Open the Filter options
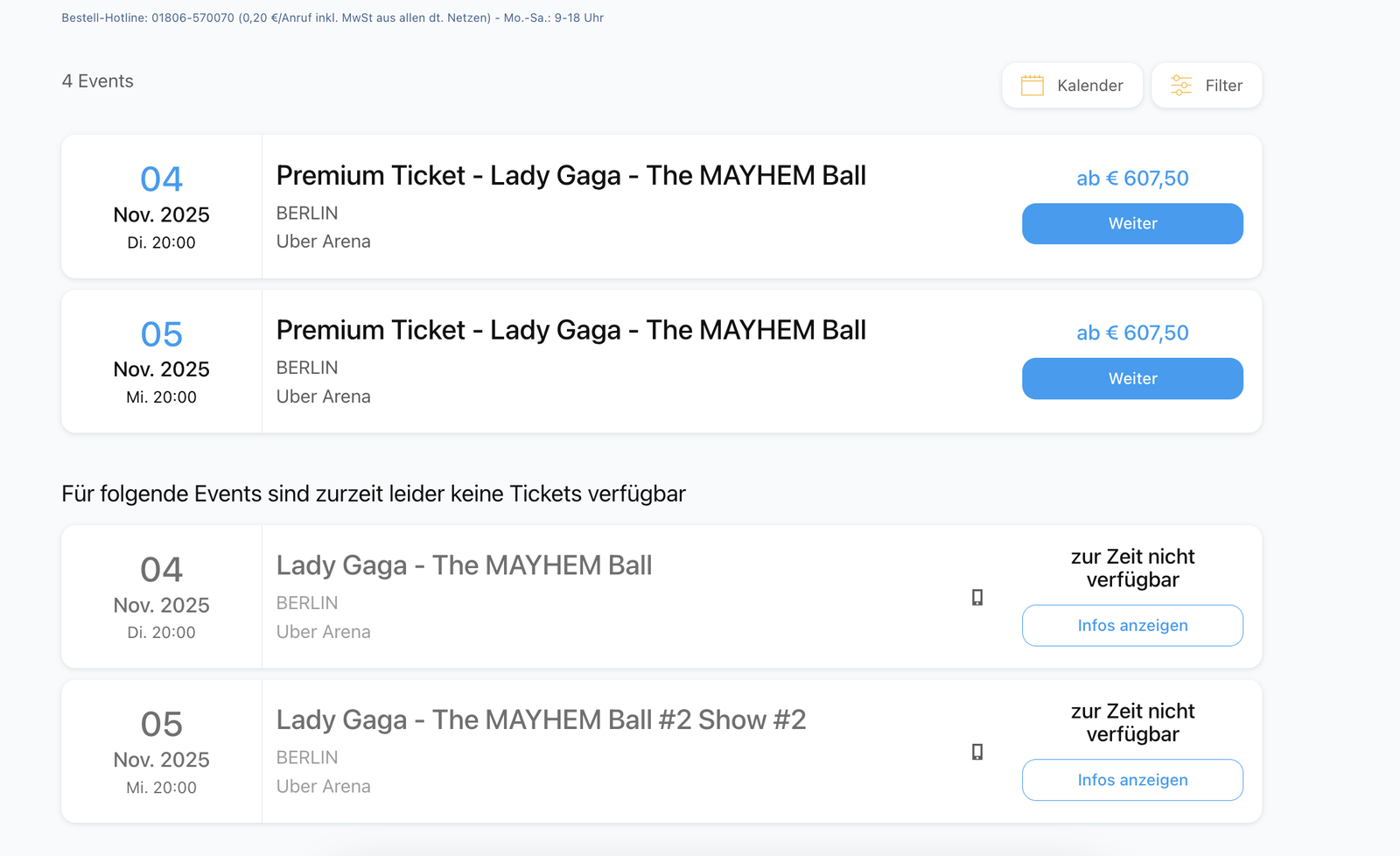Viewport: 1400px width, 856px height. [x=1207, y=85]
